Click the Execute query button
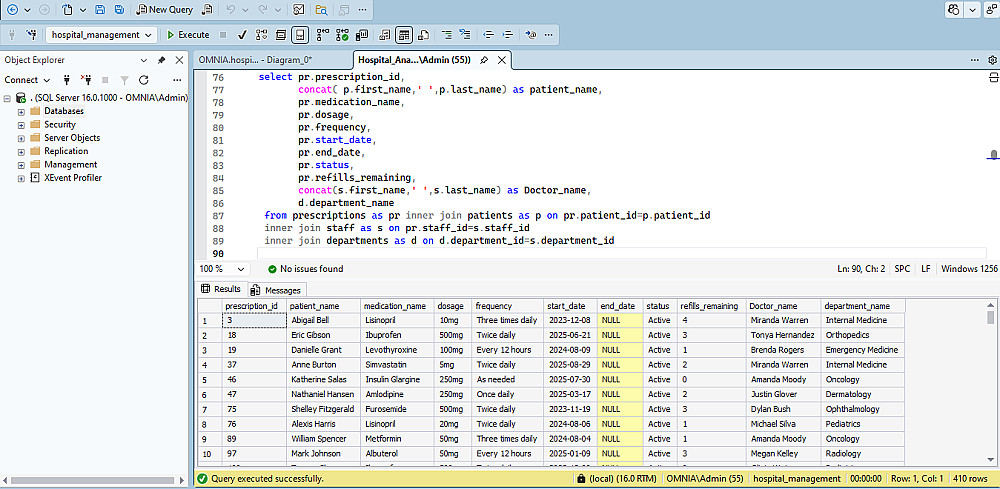The image size is (1000, 489). pyautogui.click(x=188, y=34)
